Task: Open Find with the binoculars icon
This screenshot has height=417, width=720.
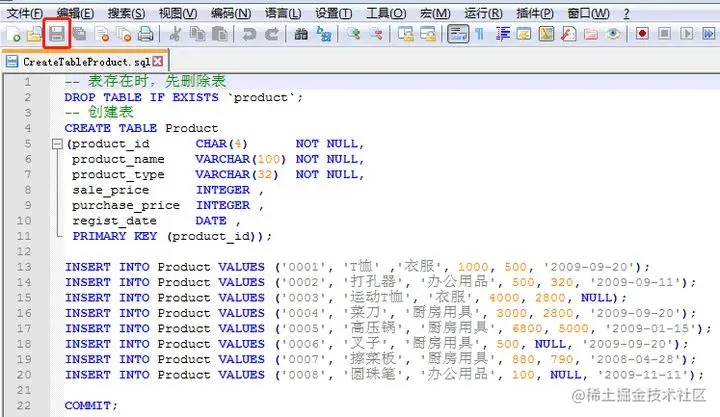Action: pos(301,34)
